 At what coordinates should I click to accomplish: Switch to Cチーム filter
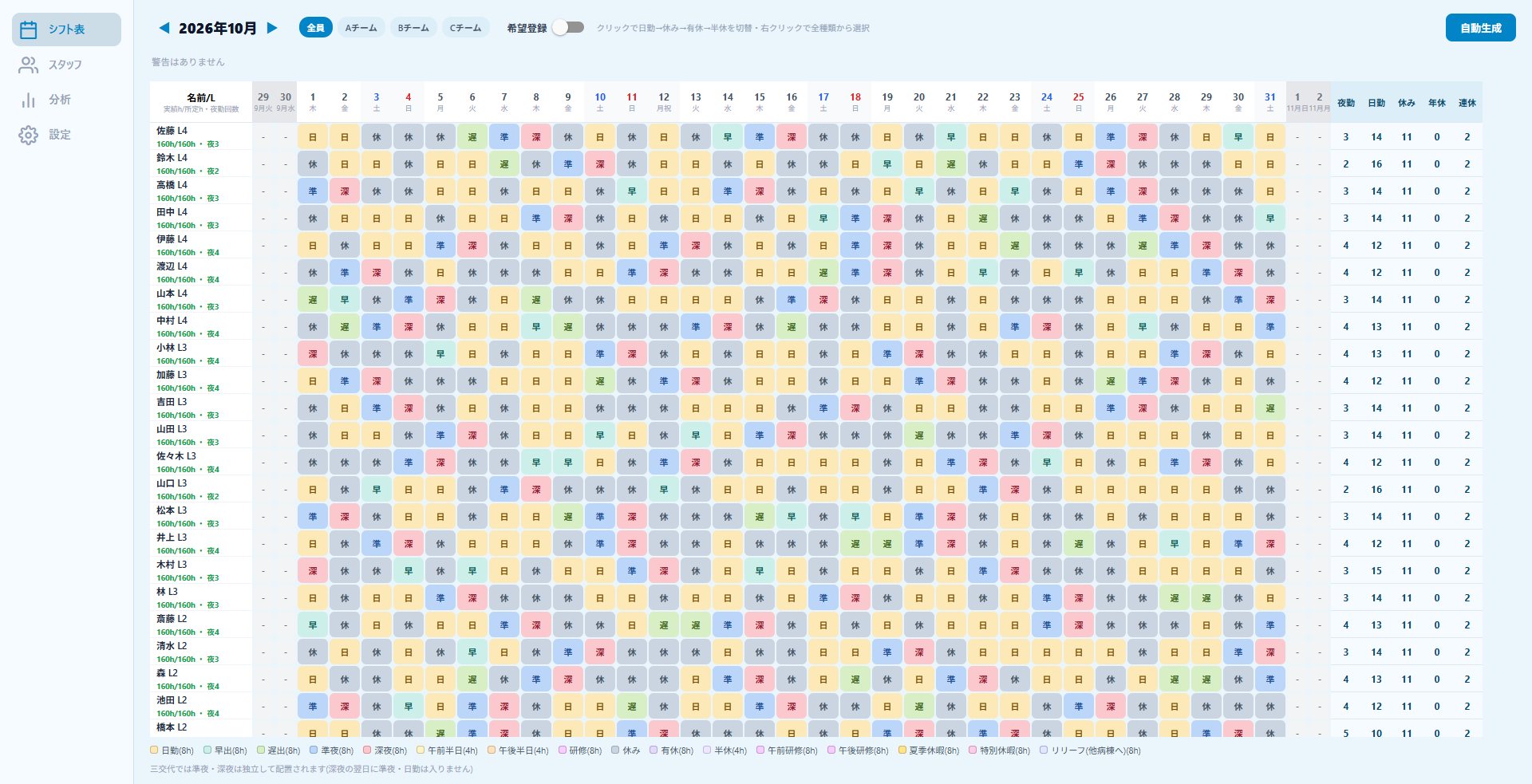click(466, 28)
